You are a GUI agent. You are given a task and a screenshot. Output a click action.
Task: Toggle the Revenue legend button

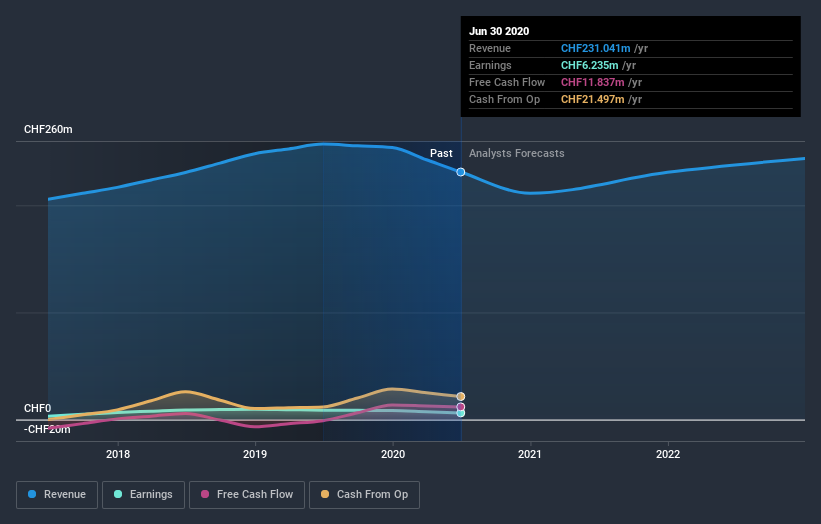(x=57, y=495)
